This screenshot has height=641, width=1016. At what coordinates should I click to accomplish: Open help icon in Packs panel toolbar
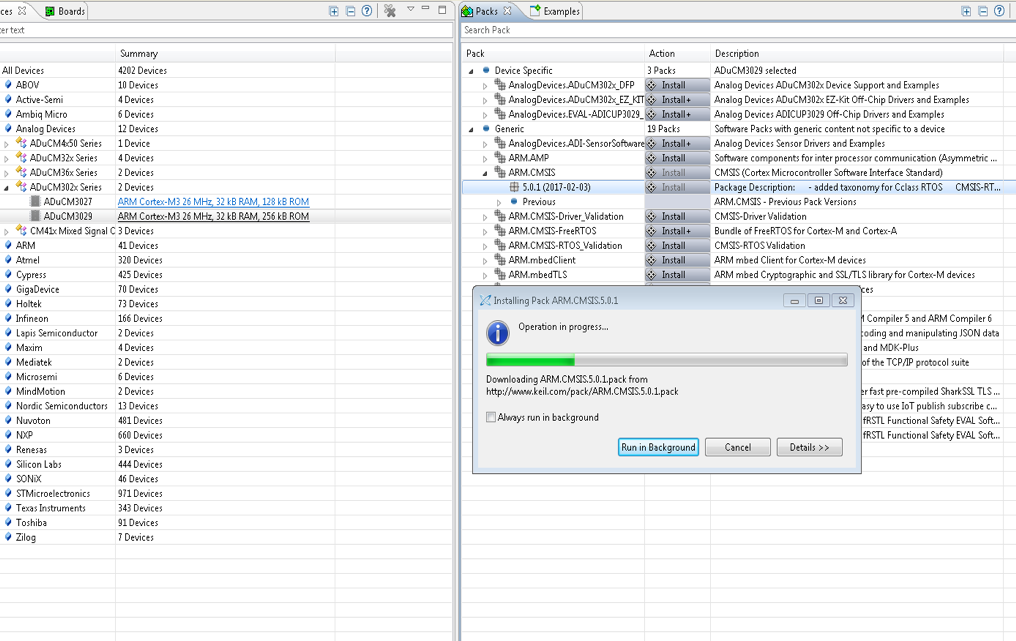click(999, 11)
